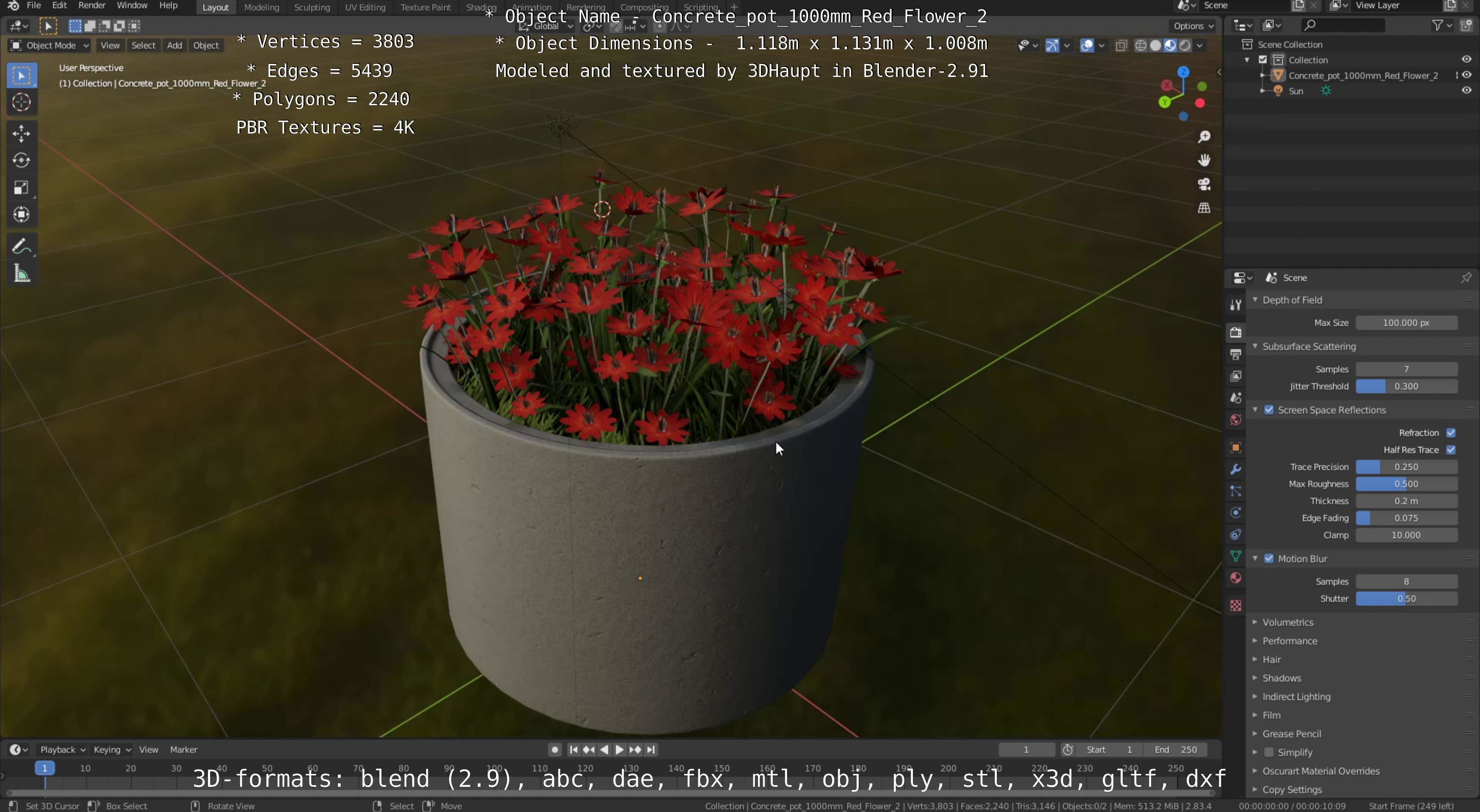Open the viewport Add menu

[174, 45]
